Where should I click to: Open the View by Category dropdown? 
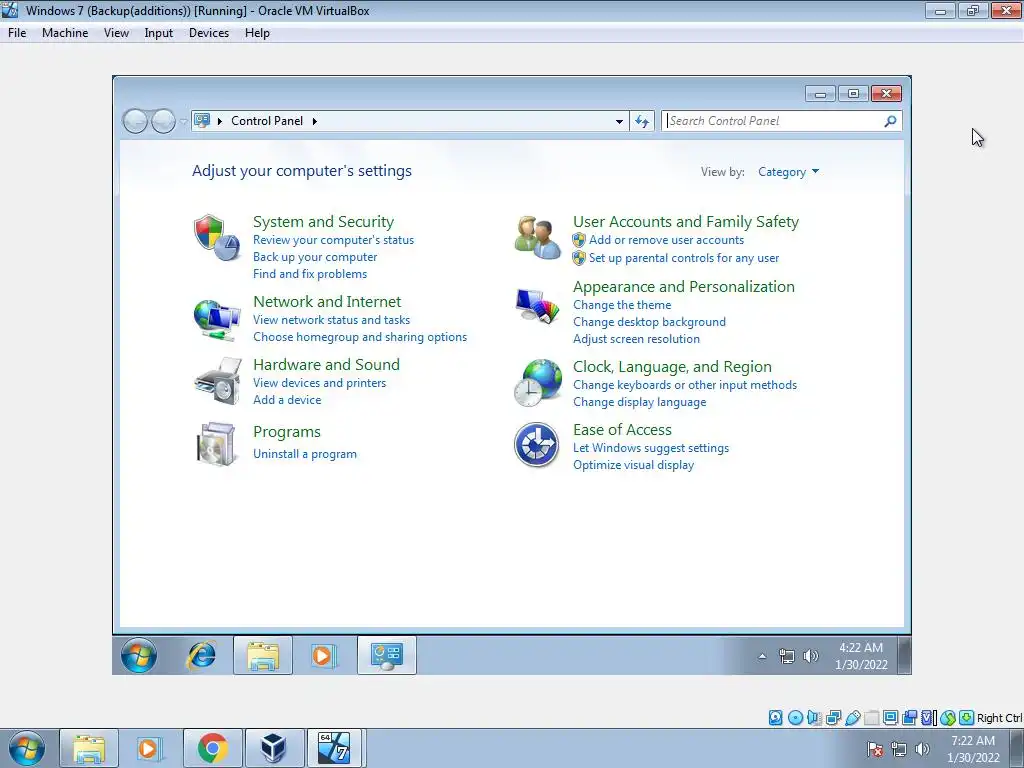(x=788, y=172)
